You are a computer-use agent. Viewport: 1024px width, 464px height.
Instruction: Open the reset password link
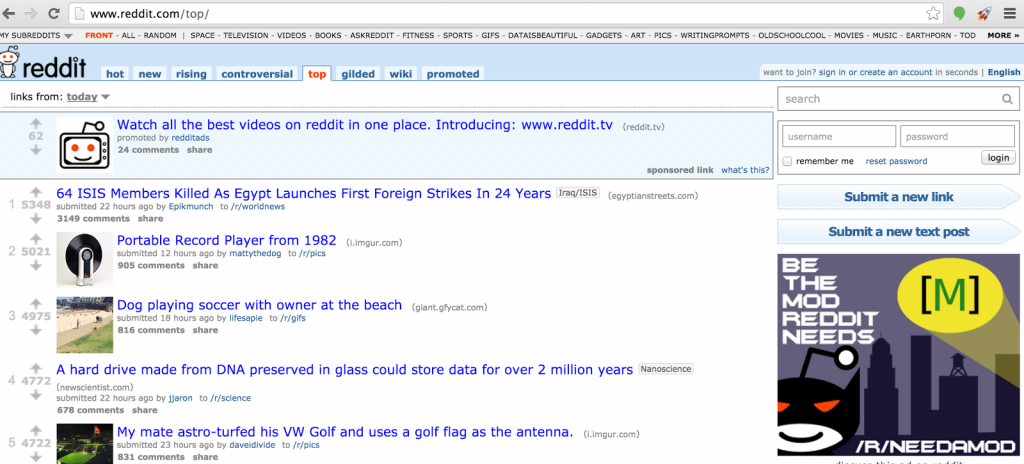[x=896, y=161]
